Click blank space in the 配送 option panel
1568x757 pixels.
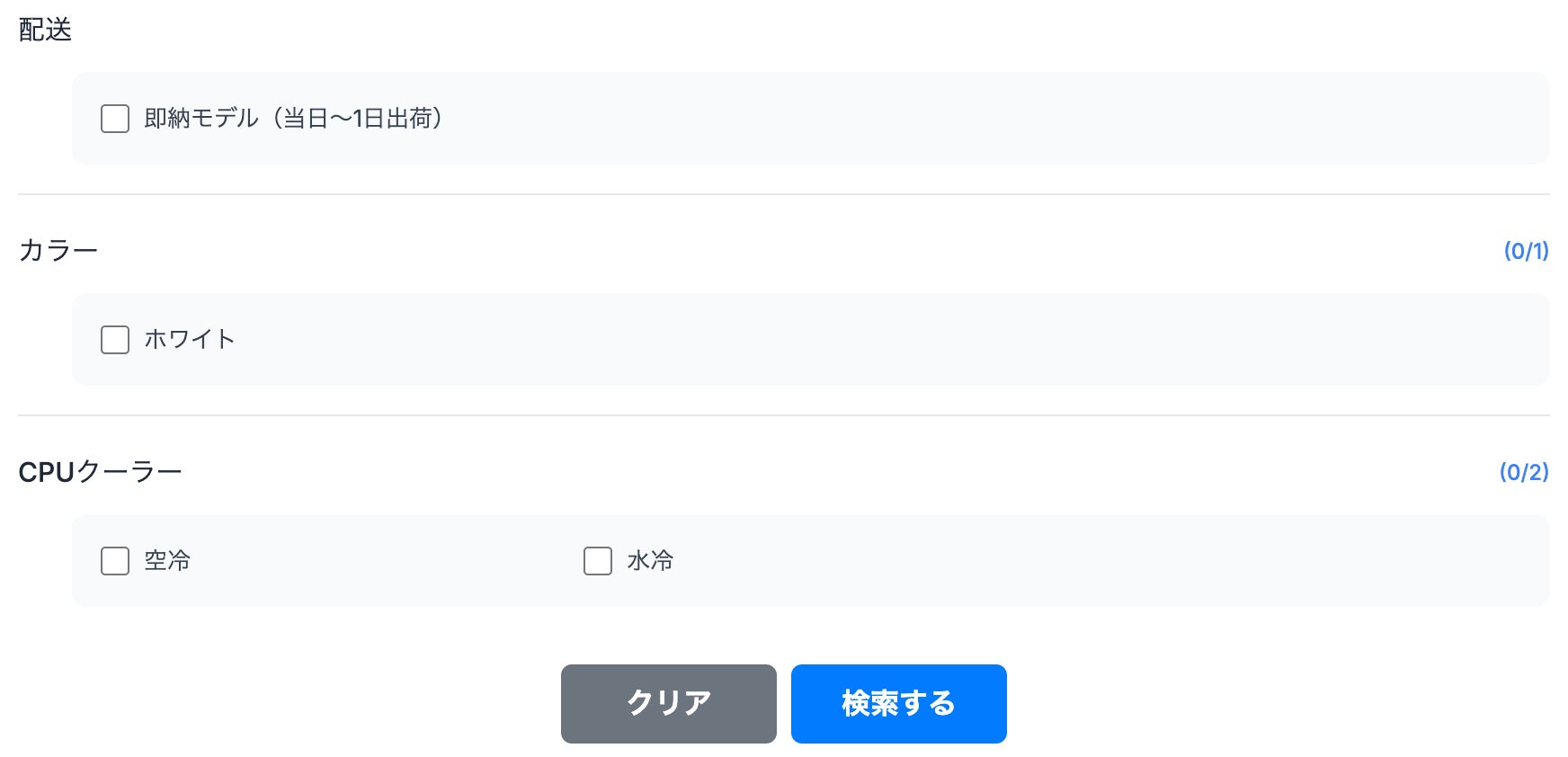pos(989,119)
